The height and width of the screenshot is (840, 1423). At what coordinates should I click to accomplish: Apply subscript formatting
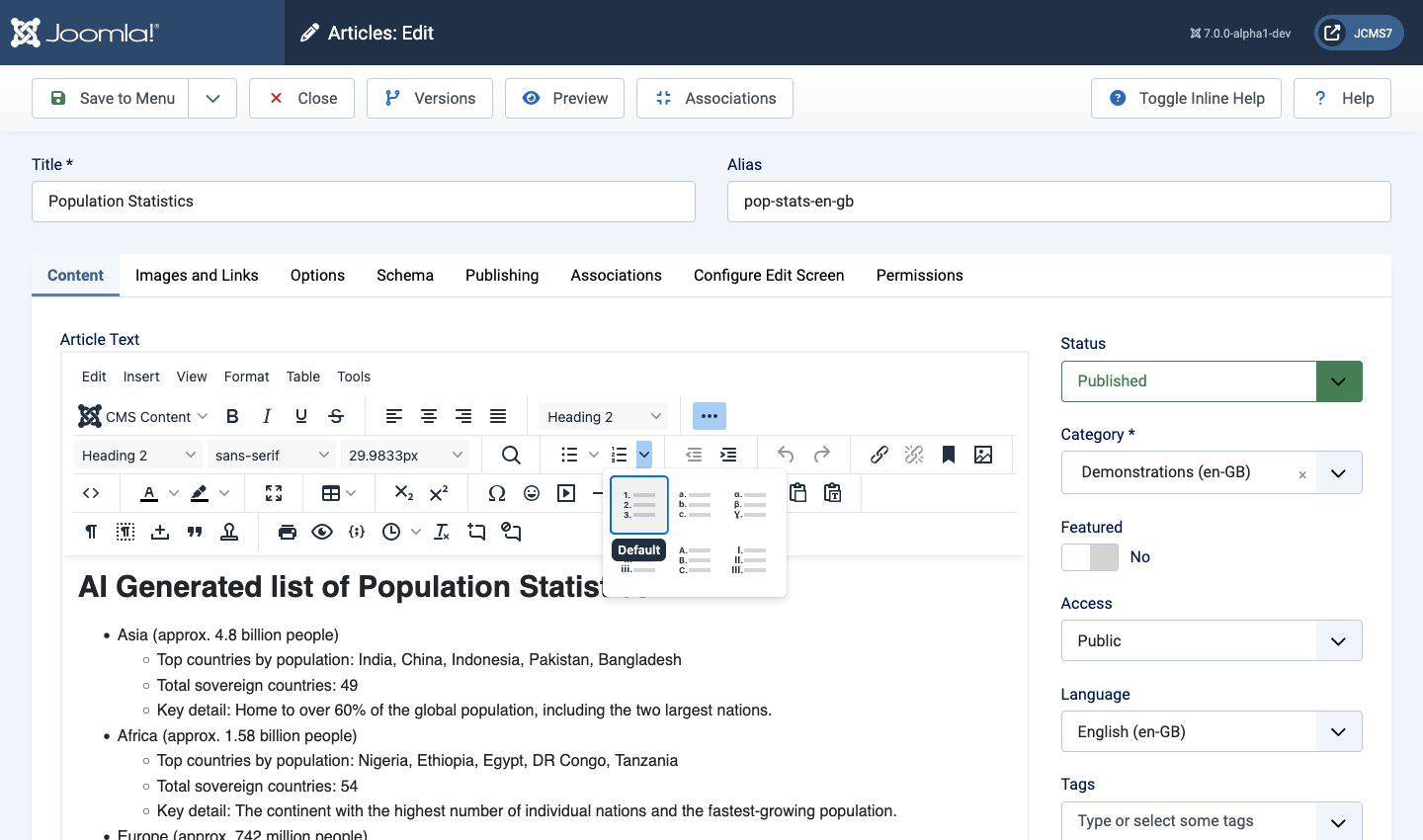[404, 493]
